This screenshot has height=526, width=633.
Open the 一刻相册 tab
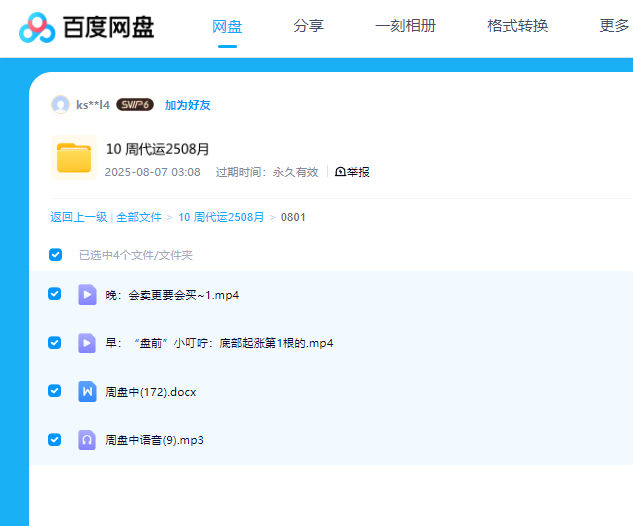[x=405, y=26]
